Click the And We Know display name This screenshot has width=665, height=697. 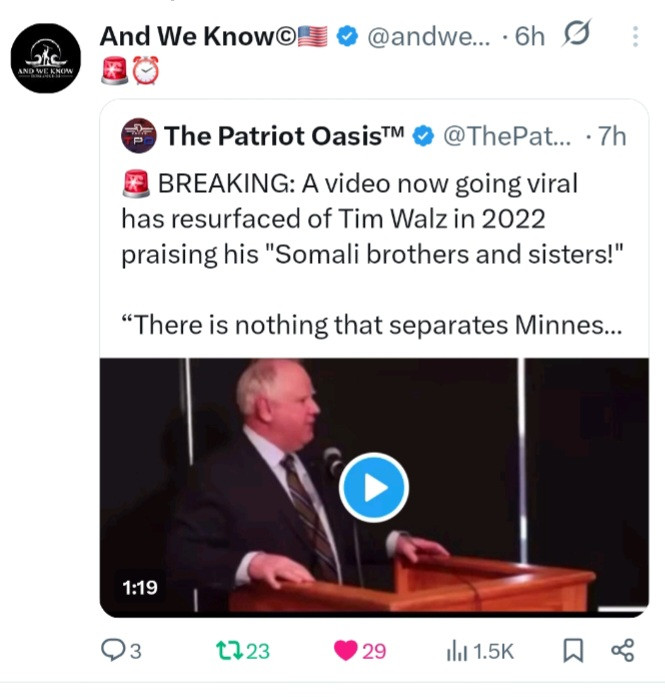click(x=196, y=36)
